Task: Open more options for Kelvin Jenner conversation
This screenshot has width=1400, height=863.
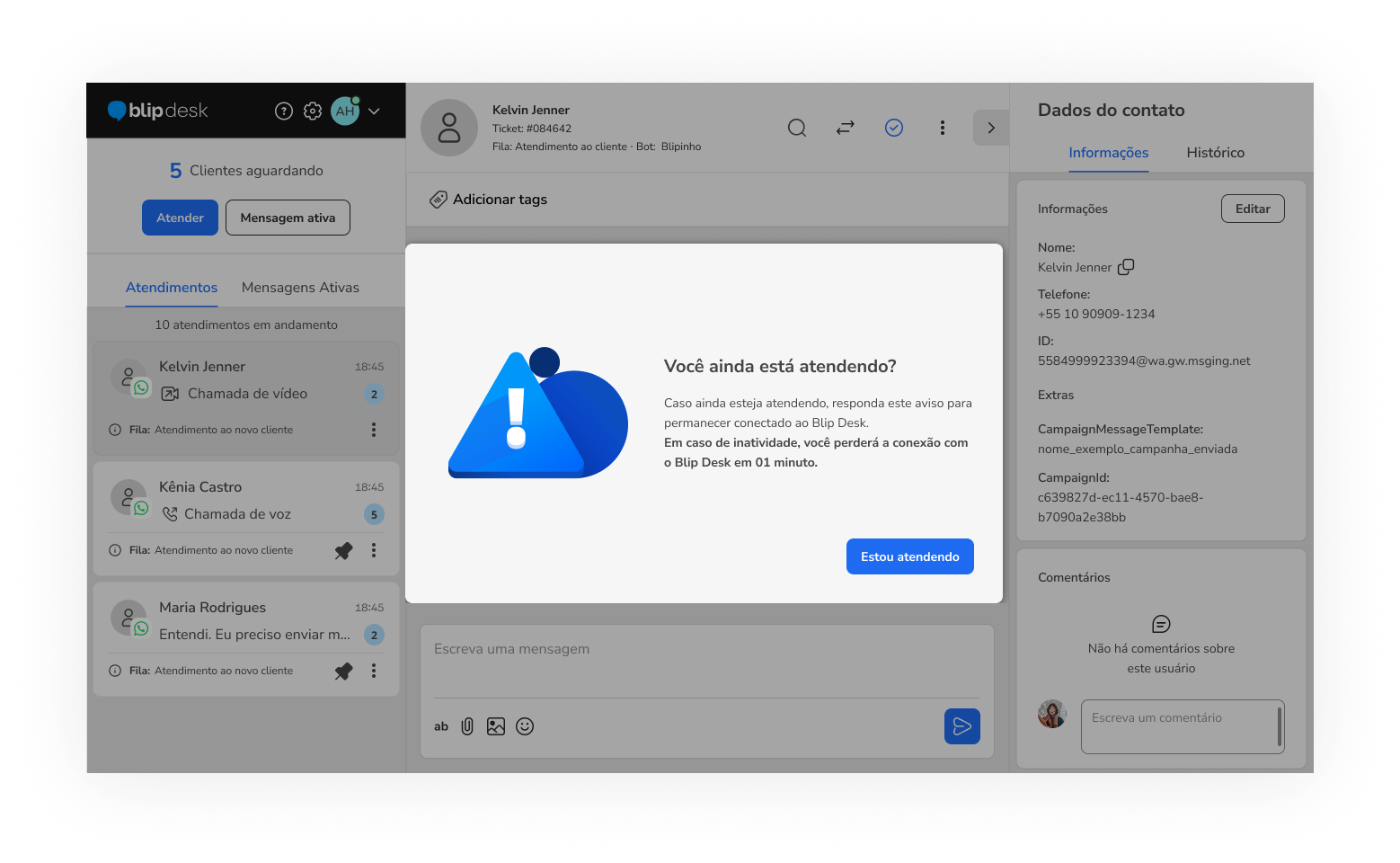Action: pyautogui.click(x=374, y=430)
